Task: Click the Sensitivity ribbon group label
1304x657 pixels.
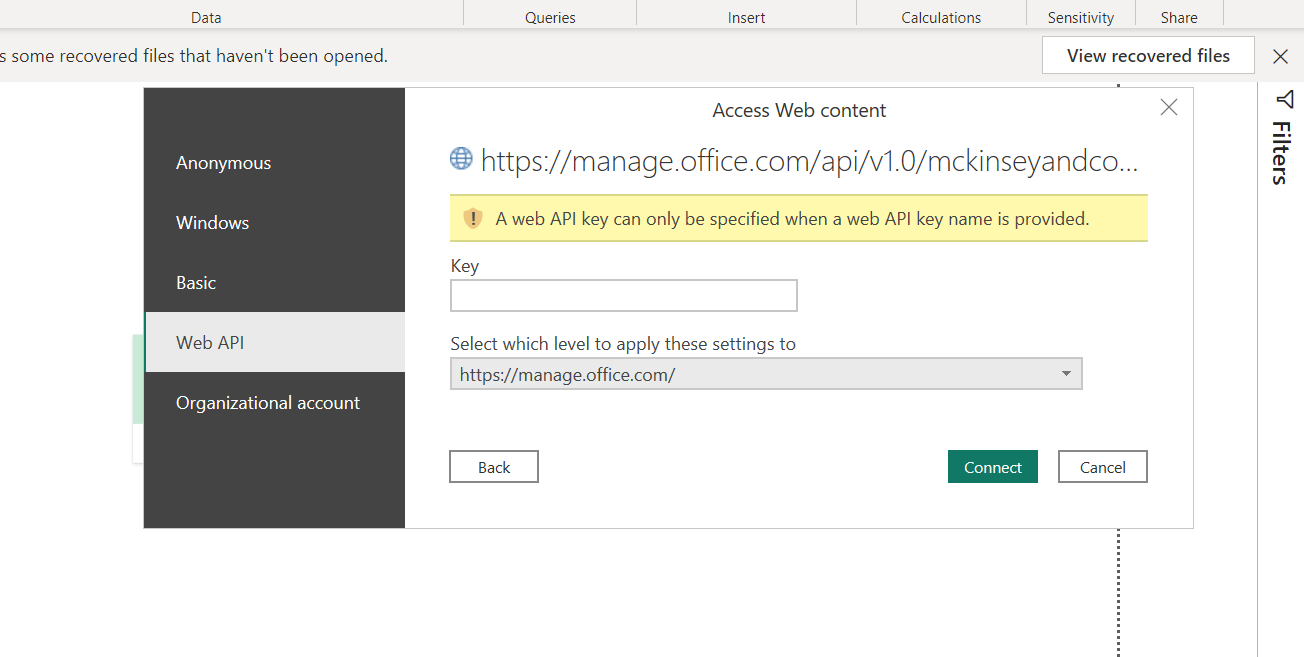Action: coord(1081,17)
